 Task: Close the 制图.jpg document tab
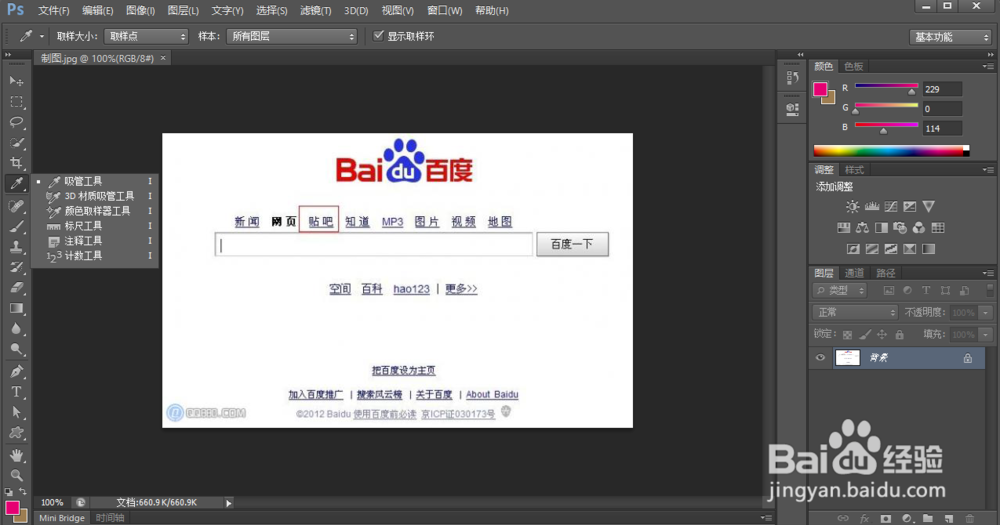tap(163, 58)
